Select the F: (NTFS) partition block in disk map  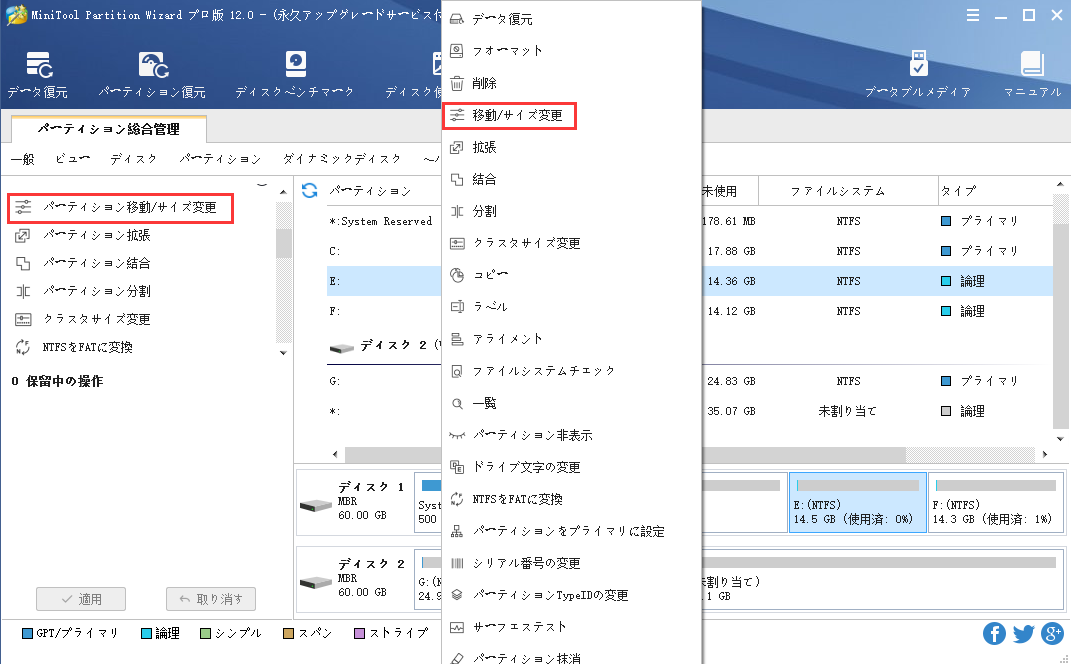[994, 504]
